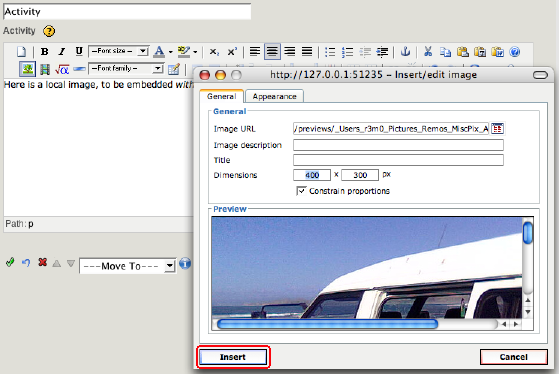
Task: Click the Paste from Word icon
Action: [497, 52]
